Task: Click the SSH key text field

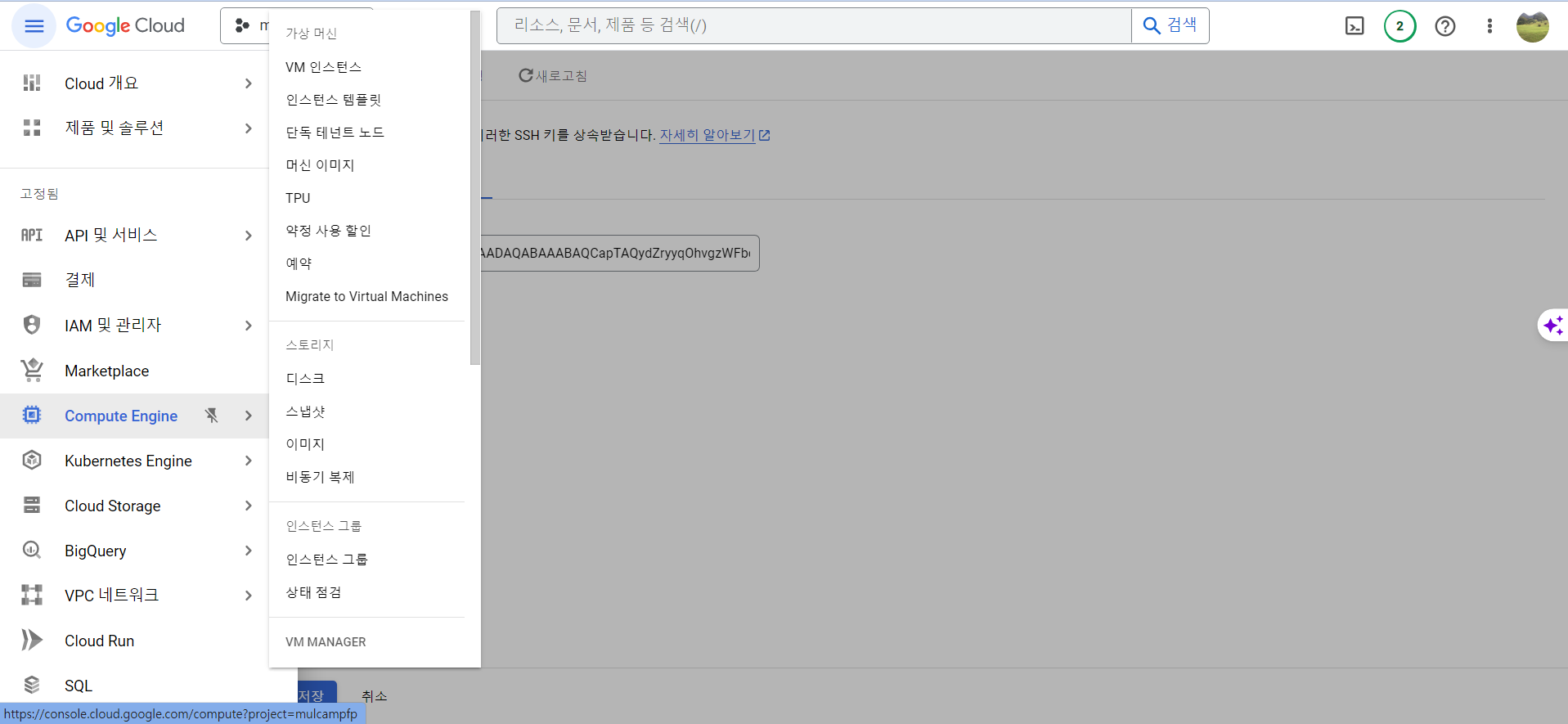Action: [620, 254]
